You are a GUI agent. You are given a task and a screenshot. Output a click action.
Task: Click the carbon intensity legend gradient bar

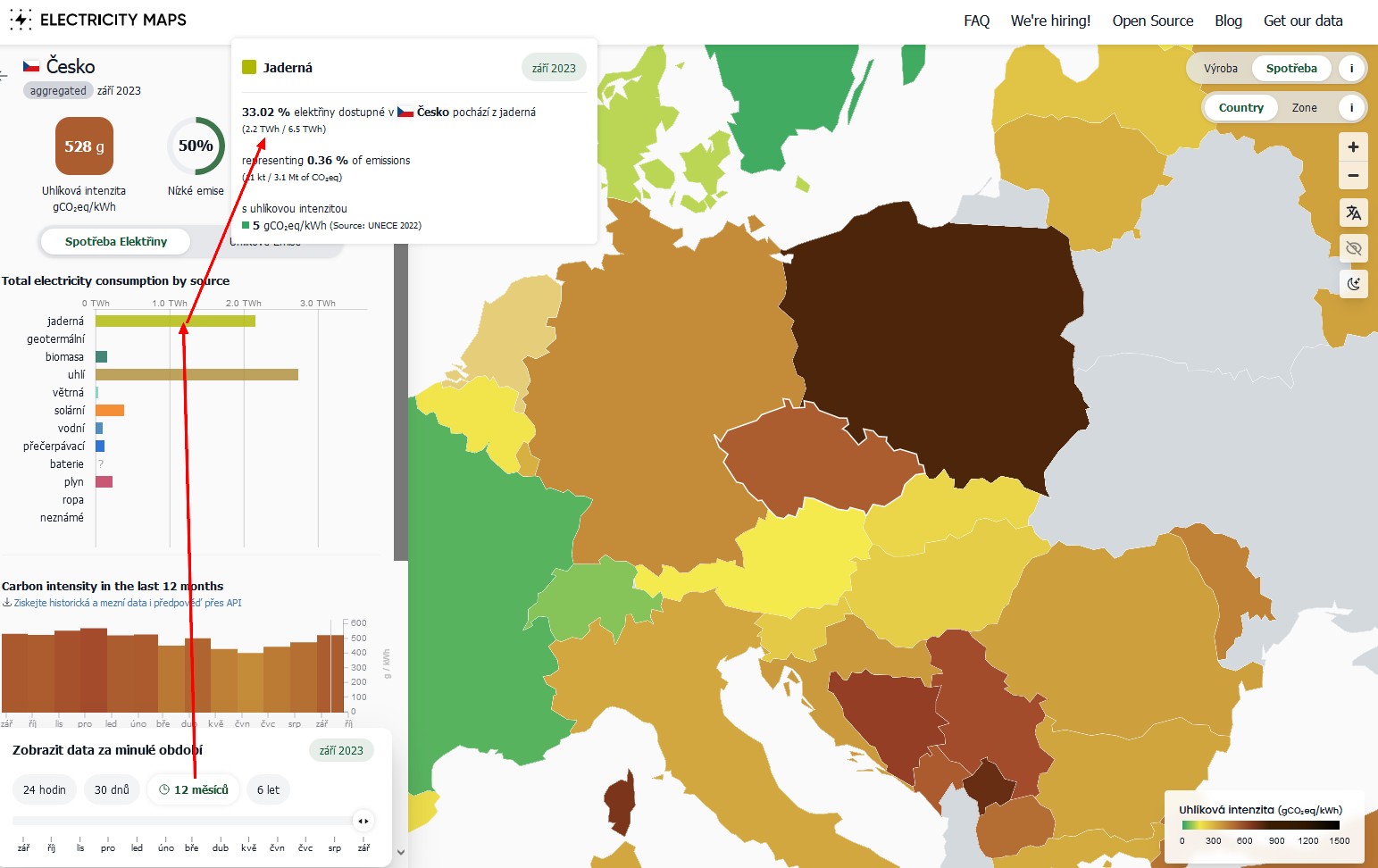pos(1260,825)
